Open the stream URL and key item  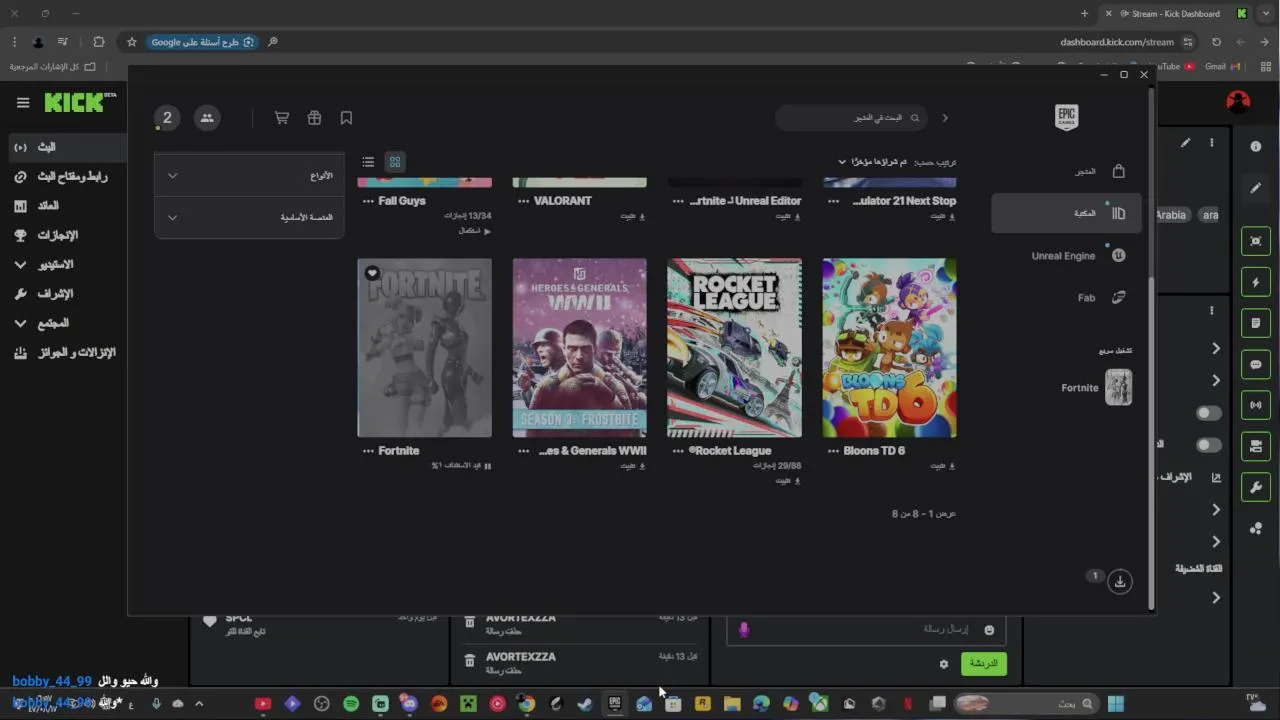point(64,176)
